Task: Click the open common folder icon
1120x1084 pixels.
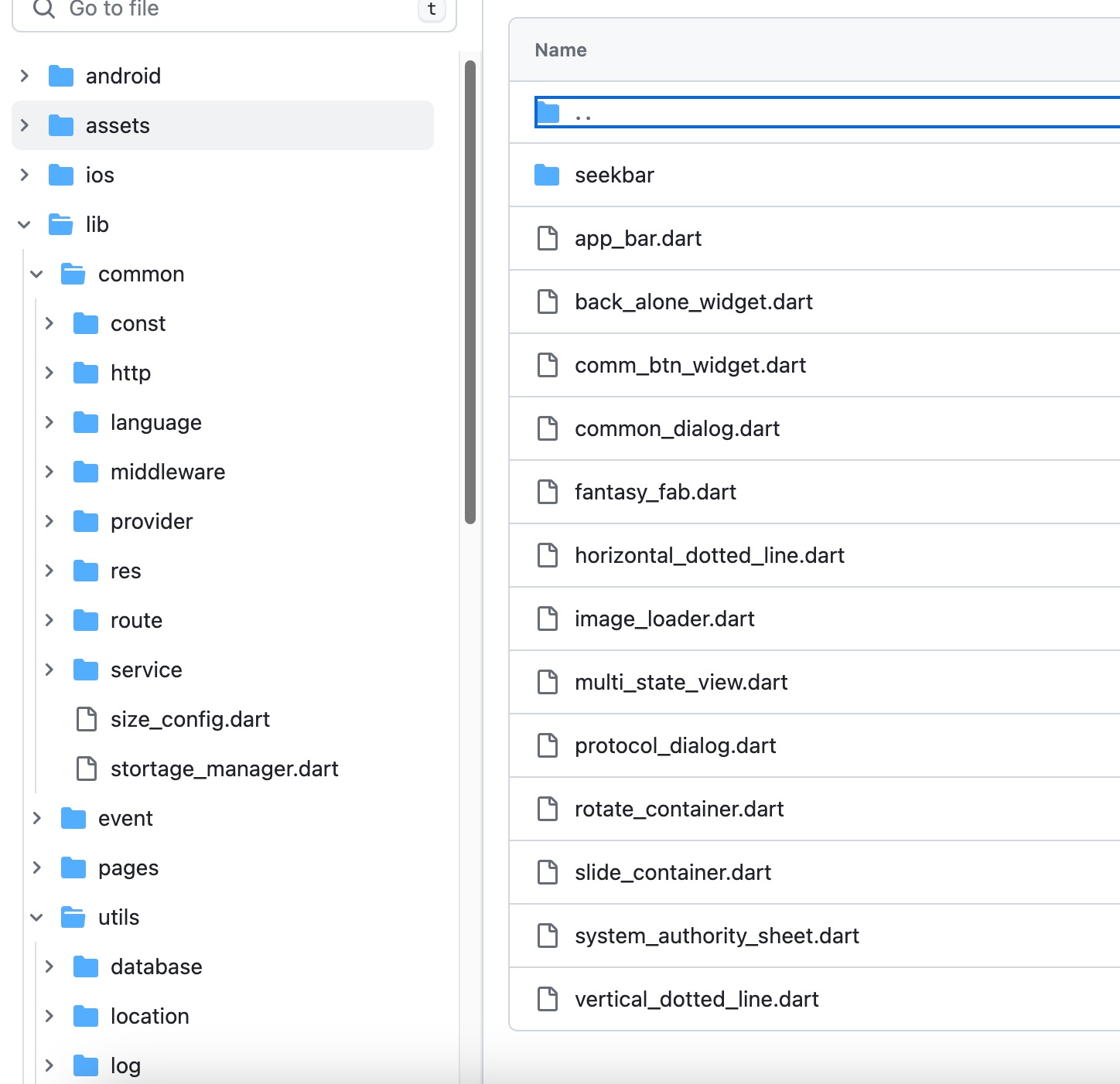Action: (73, 274)
